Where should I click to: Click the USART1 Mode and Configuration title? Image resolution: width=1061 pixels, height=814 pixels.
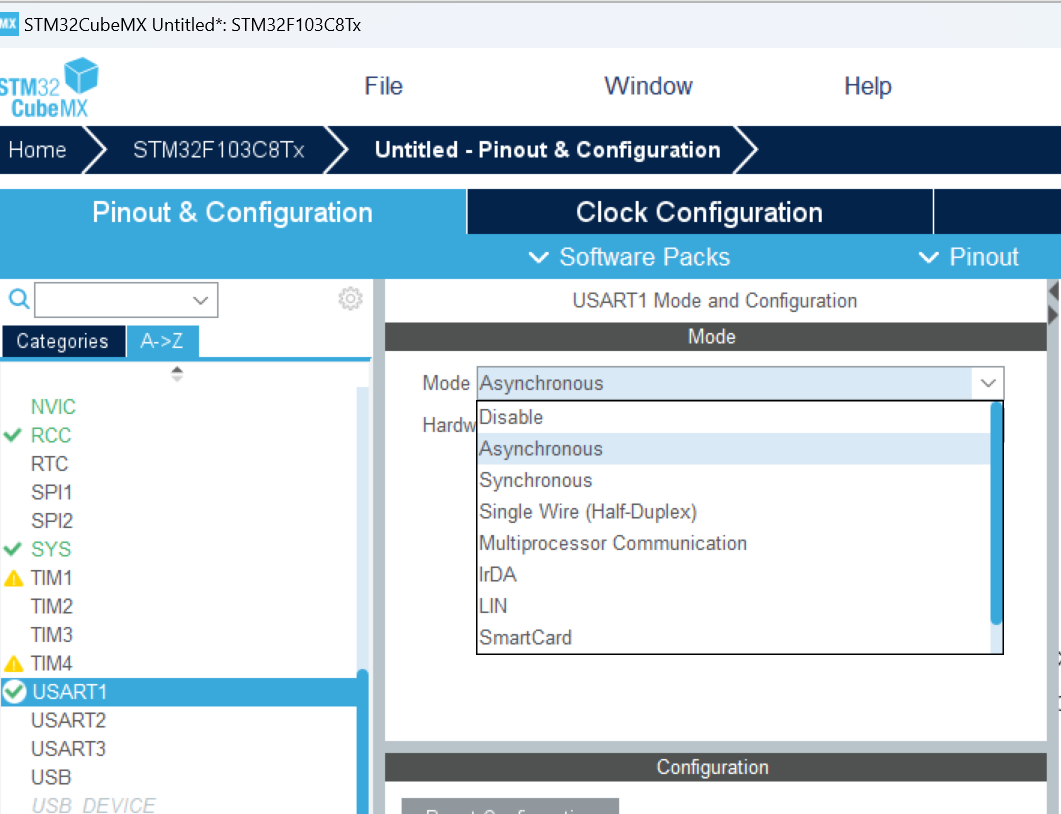tap(715, 300)
